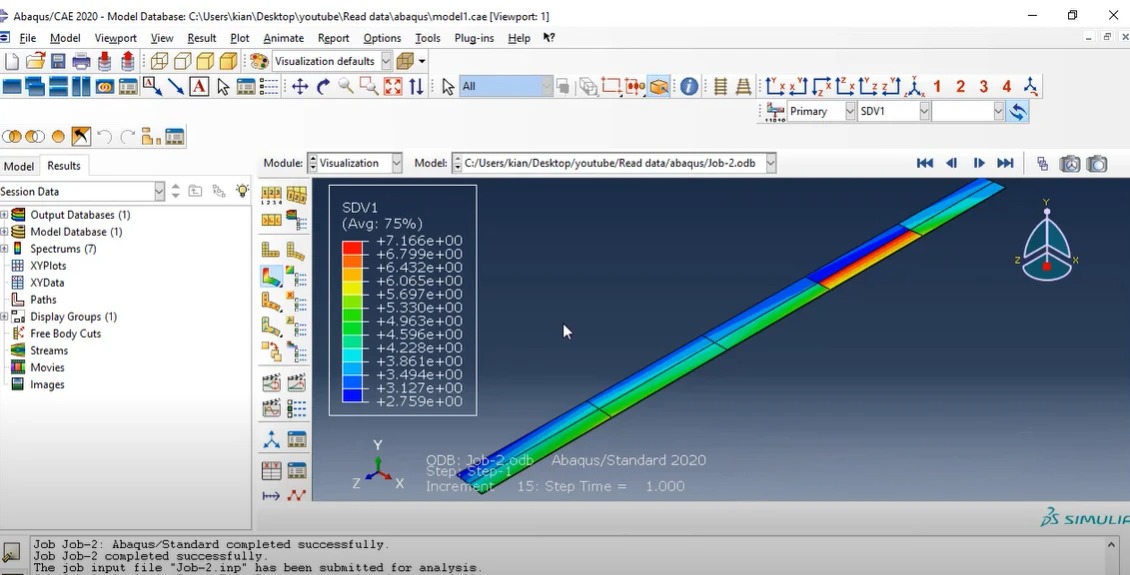Screen dimensions: 1130x575
Task: Open the empty component dropdown after SDV1
Action: click(x=998, y=111)
